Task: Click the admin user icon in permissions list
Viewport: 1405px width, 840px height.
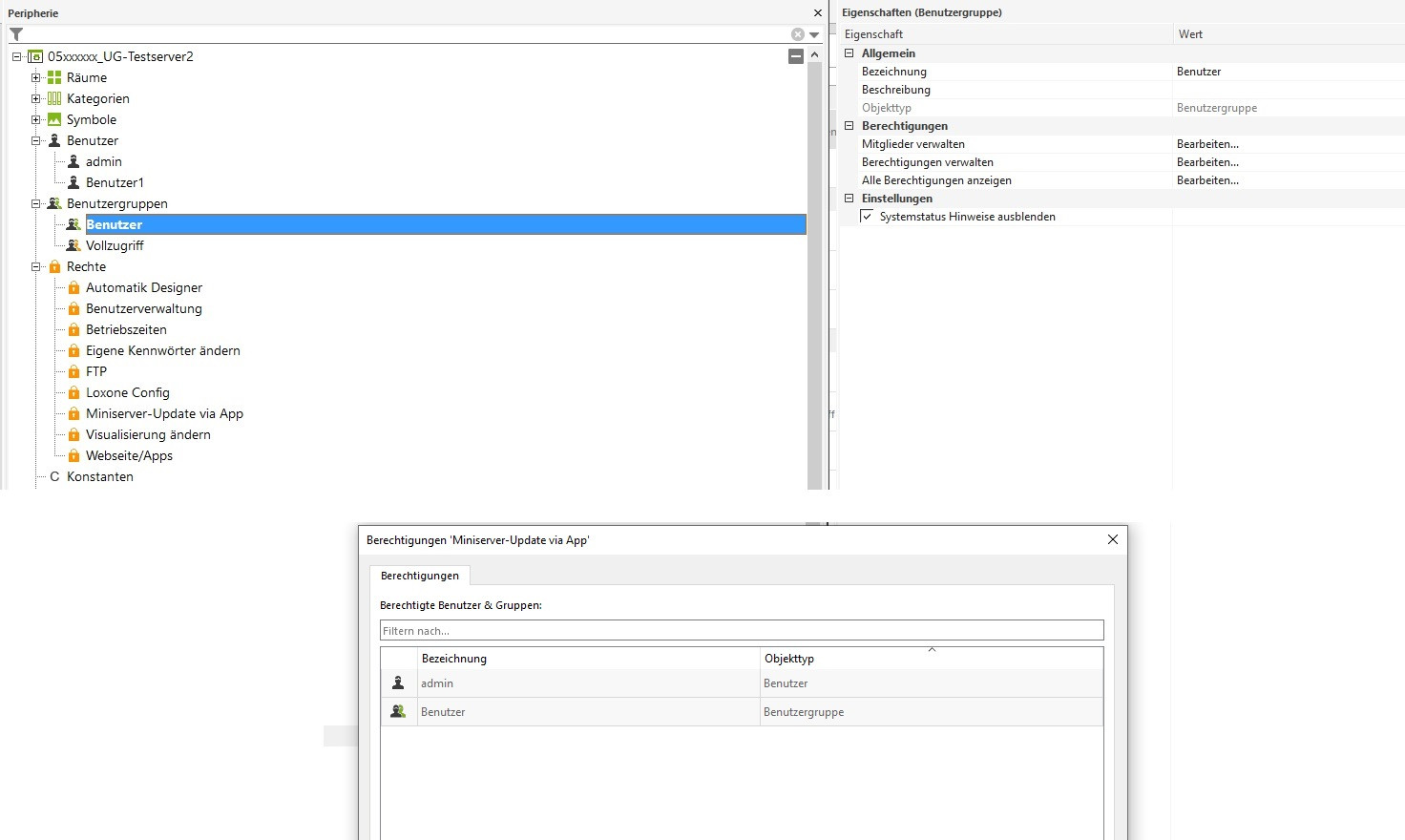Action: click(x=398, y=683)
